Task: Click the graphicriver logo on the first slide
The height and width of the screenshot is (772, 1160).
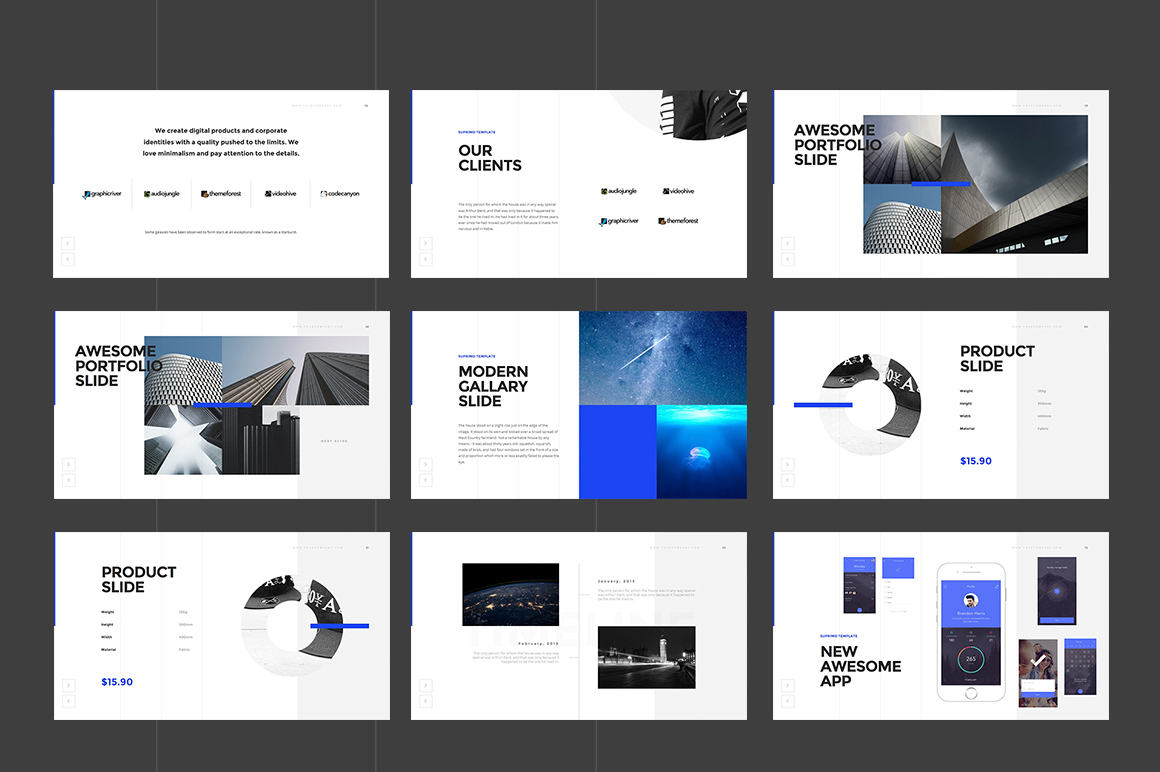Action: coord(103,194)
